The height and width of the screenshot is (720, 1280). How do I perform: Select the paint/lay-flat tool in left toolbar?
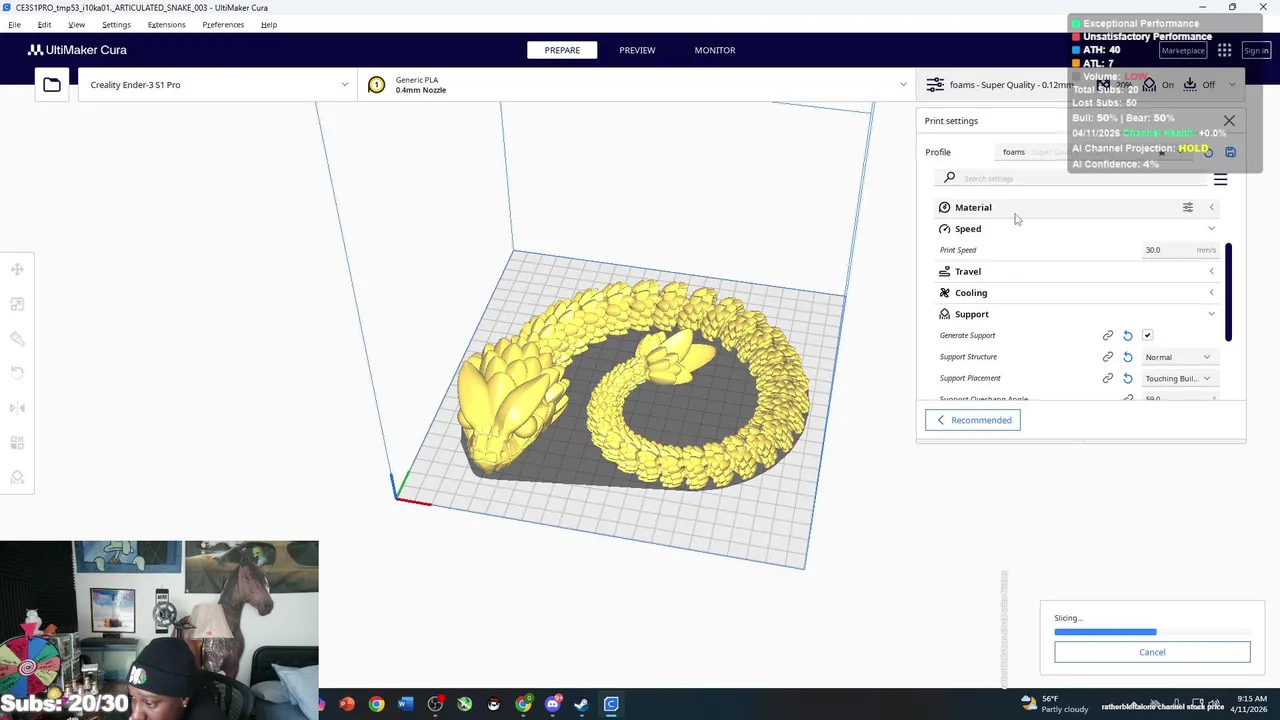17,339
